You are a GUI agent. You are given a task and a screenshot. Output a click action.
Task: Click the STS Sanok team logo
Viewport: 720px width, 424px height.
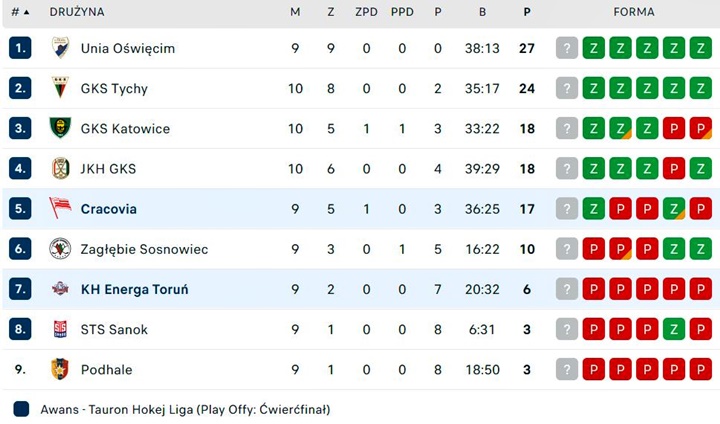60,329
